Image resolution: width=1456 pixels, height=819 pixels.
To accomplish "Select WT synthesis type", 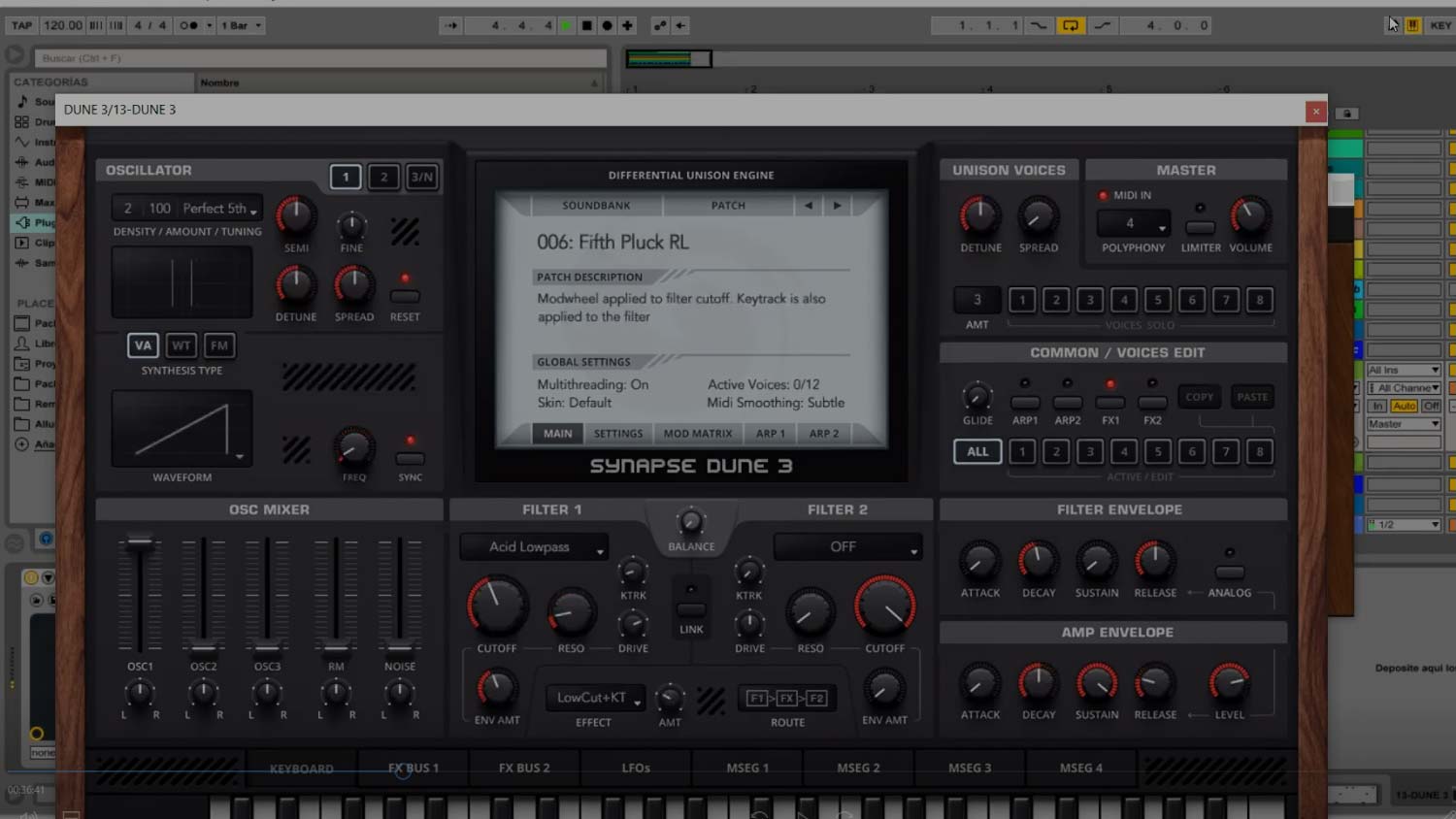I will click(x=181, y=345).
